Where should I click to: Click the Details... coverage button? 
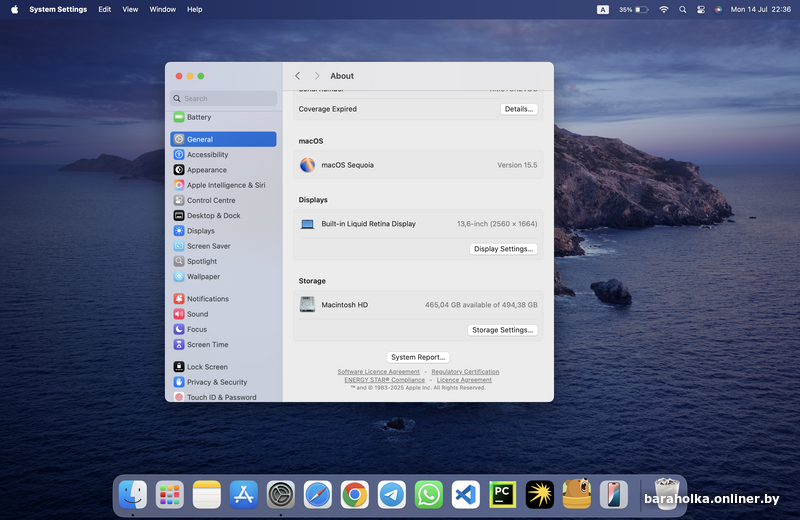pyautogui.click(x=518, y=109)
